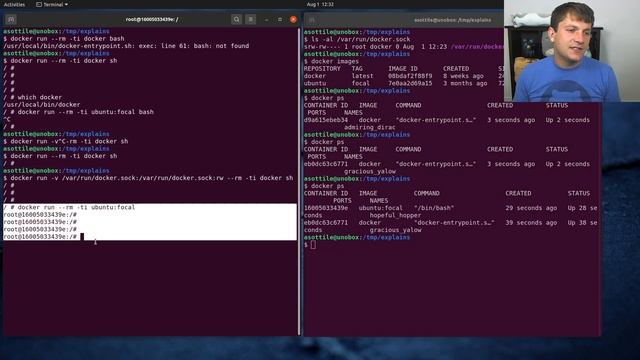Click container ID '16005033439e' in last docker ps
640x360 pixels.
[x=326, y=208]
